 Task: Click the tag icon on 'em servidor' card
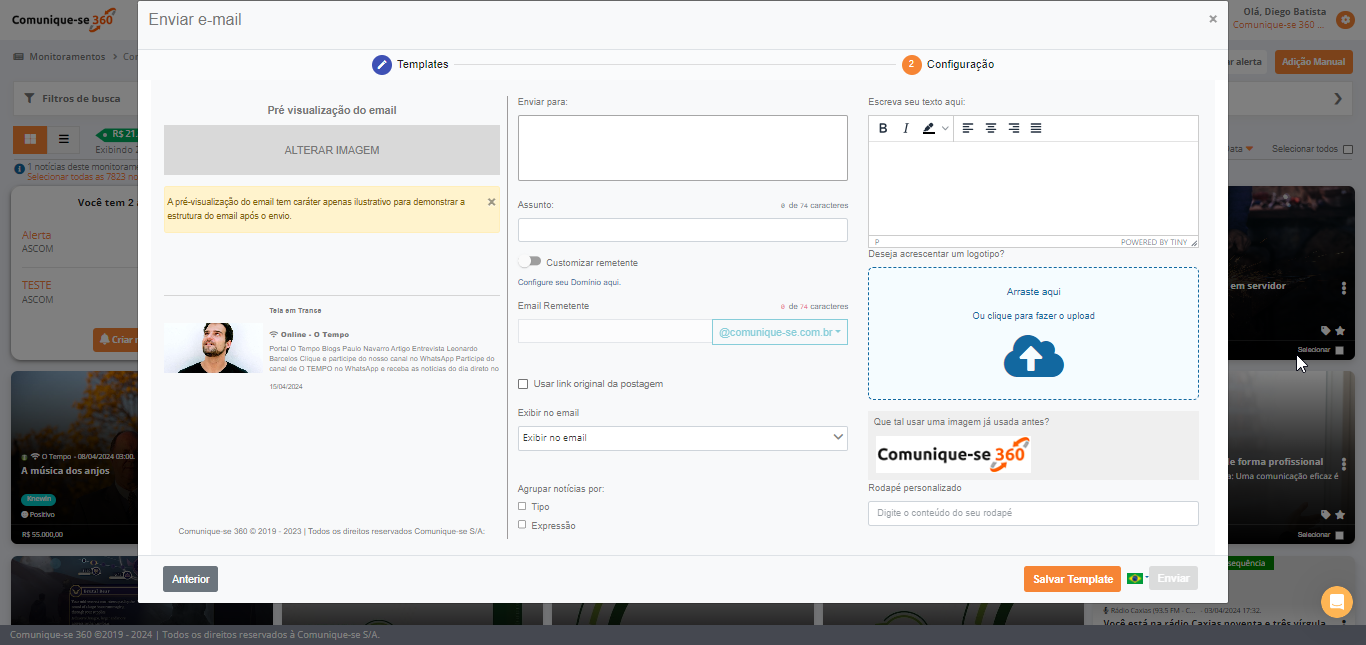(x=1326, y=331)
